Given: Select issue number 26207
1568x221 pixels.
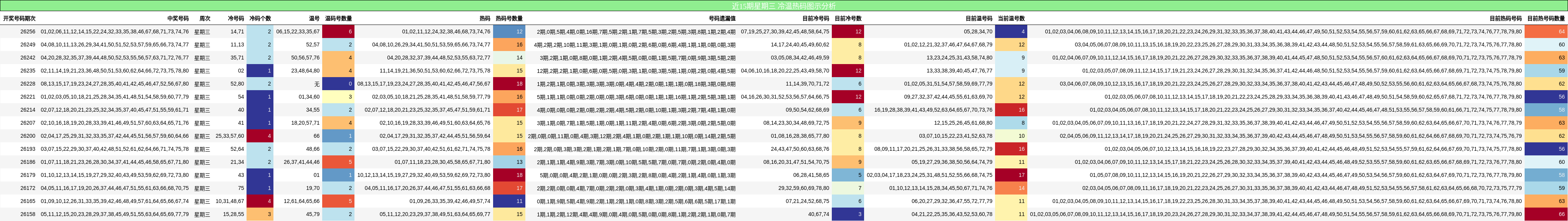Looking at the screenshot, I should 27,122.
